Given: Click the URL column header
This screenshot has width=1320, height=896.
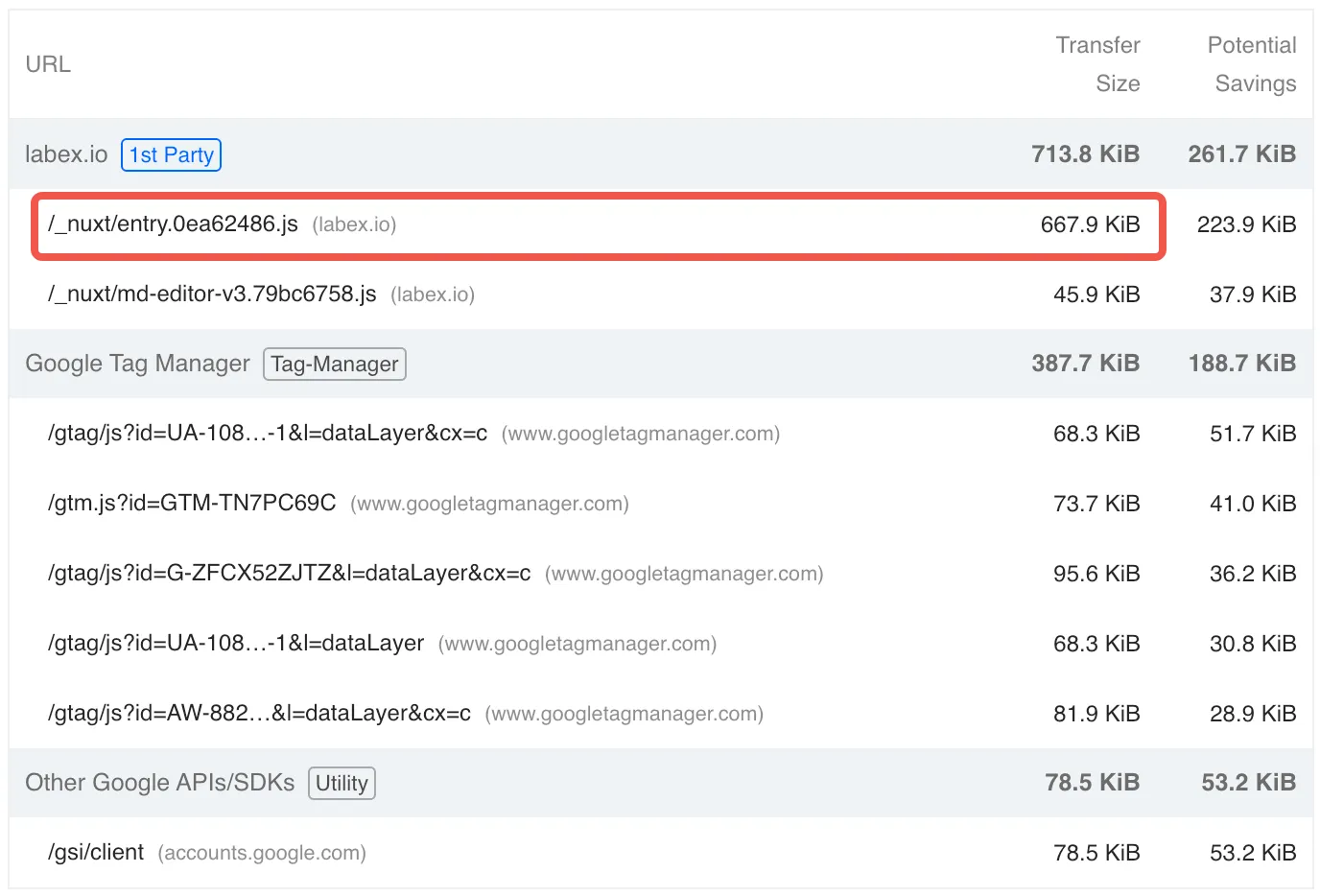Looking at the screenshot, I should pyautogui.click(x=48, y=64).
